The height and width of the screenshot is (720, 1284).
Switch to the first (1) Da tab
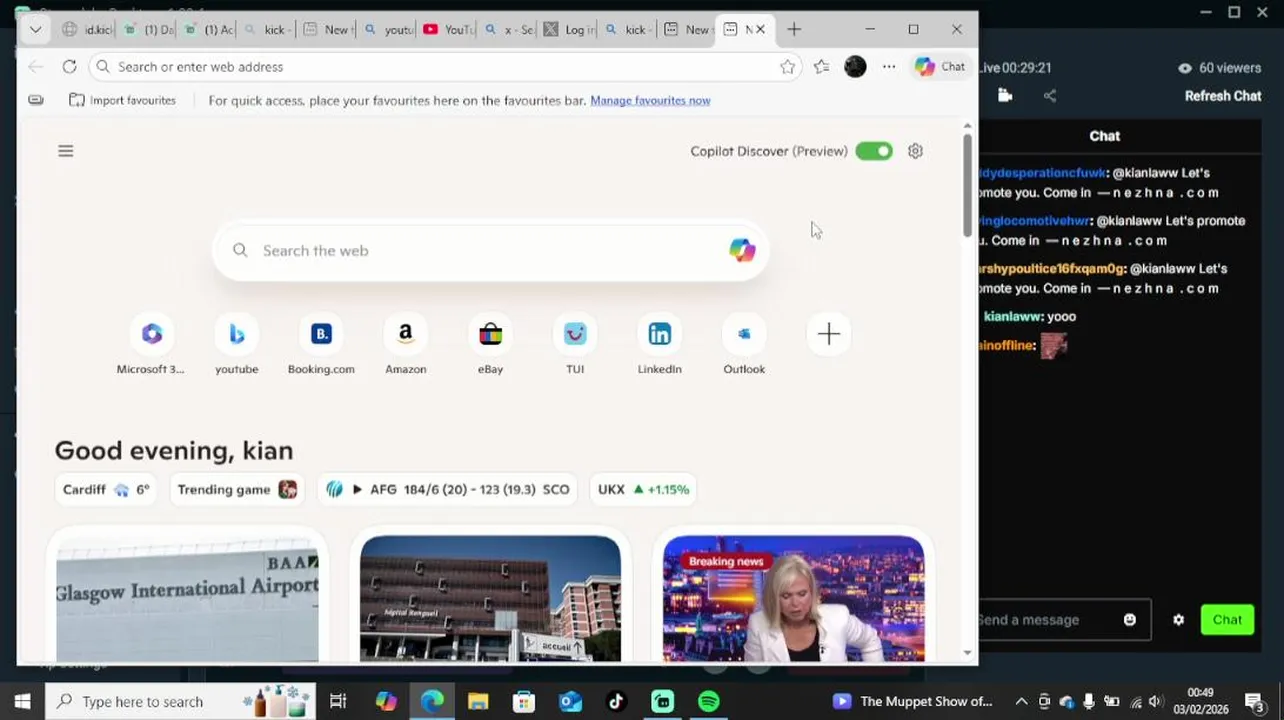[x=148, y=30]
